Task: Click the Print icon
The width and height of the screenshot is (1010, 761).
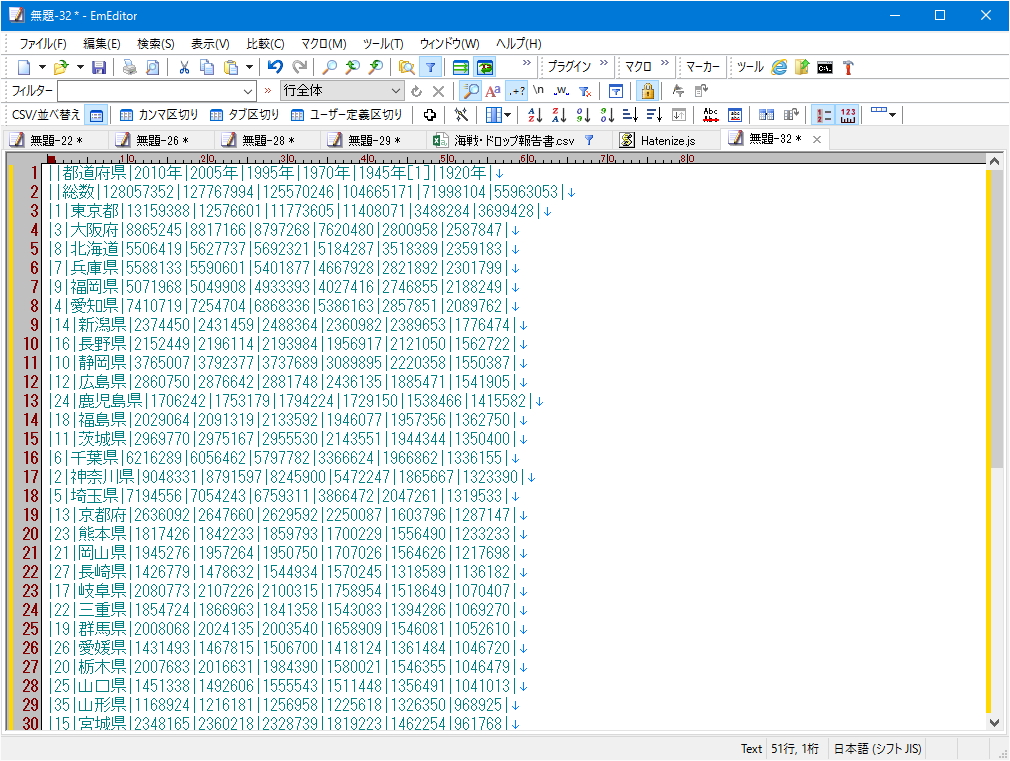Action: 129,67
